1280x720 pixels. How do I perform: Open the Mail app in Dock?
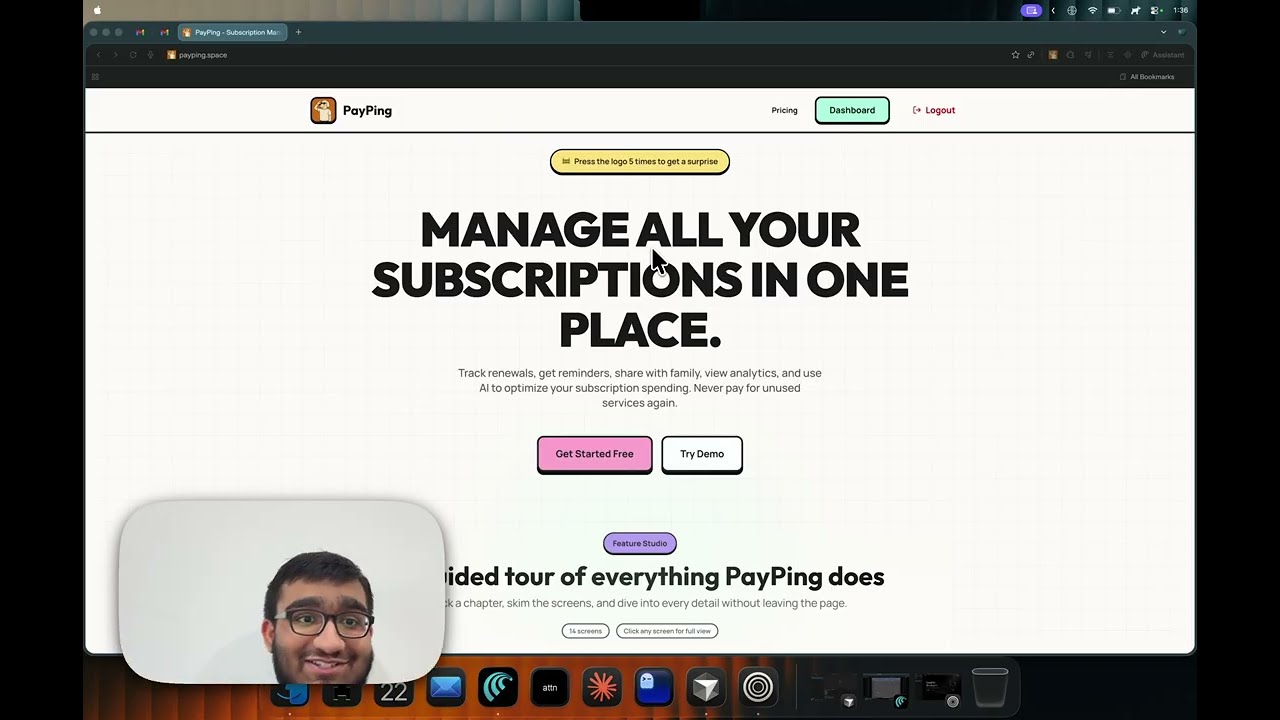(x=445, y=688)
